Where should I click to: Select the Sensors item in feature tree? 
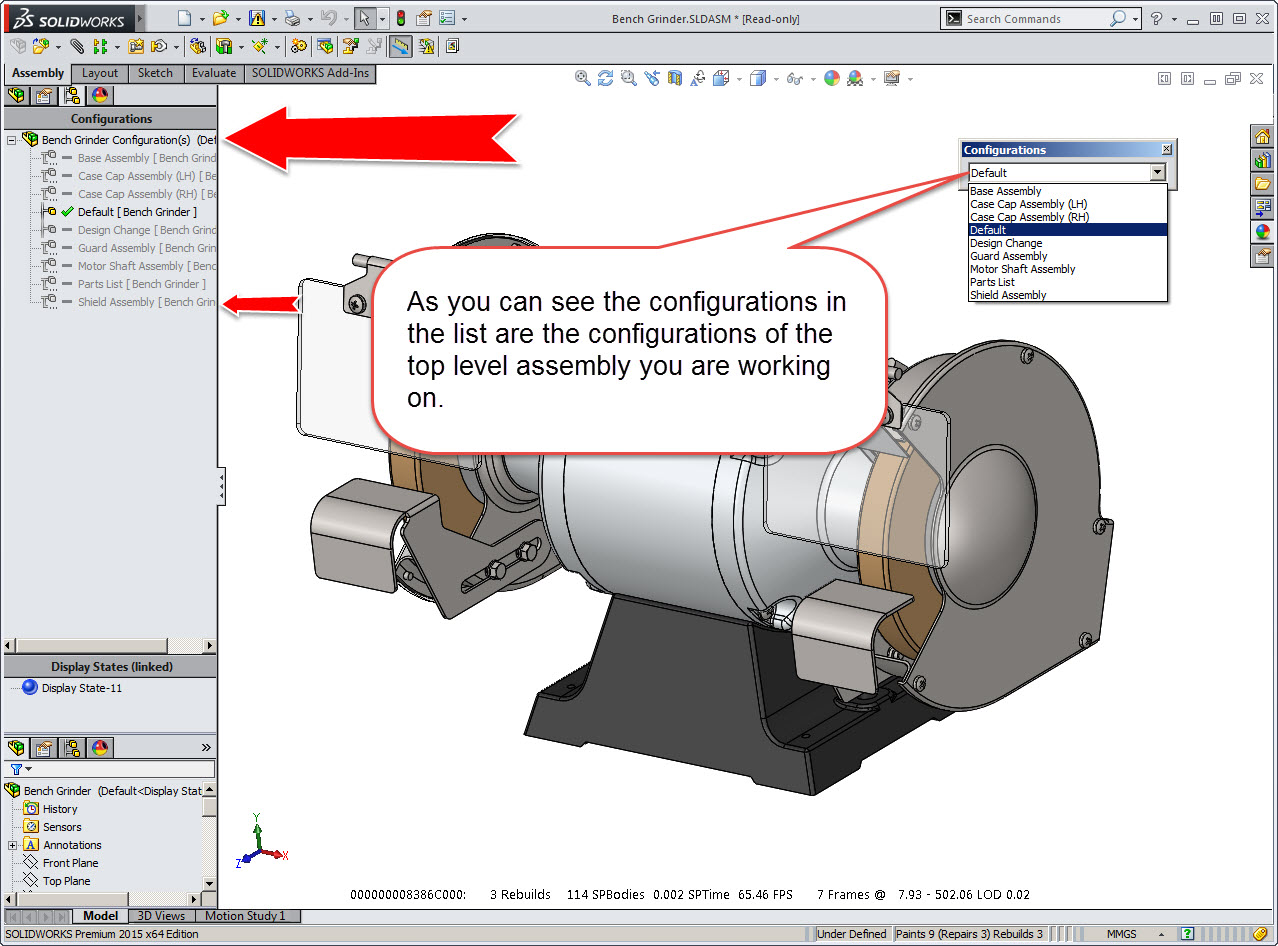coord(62,827)
